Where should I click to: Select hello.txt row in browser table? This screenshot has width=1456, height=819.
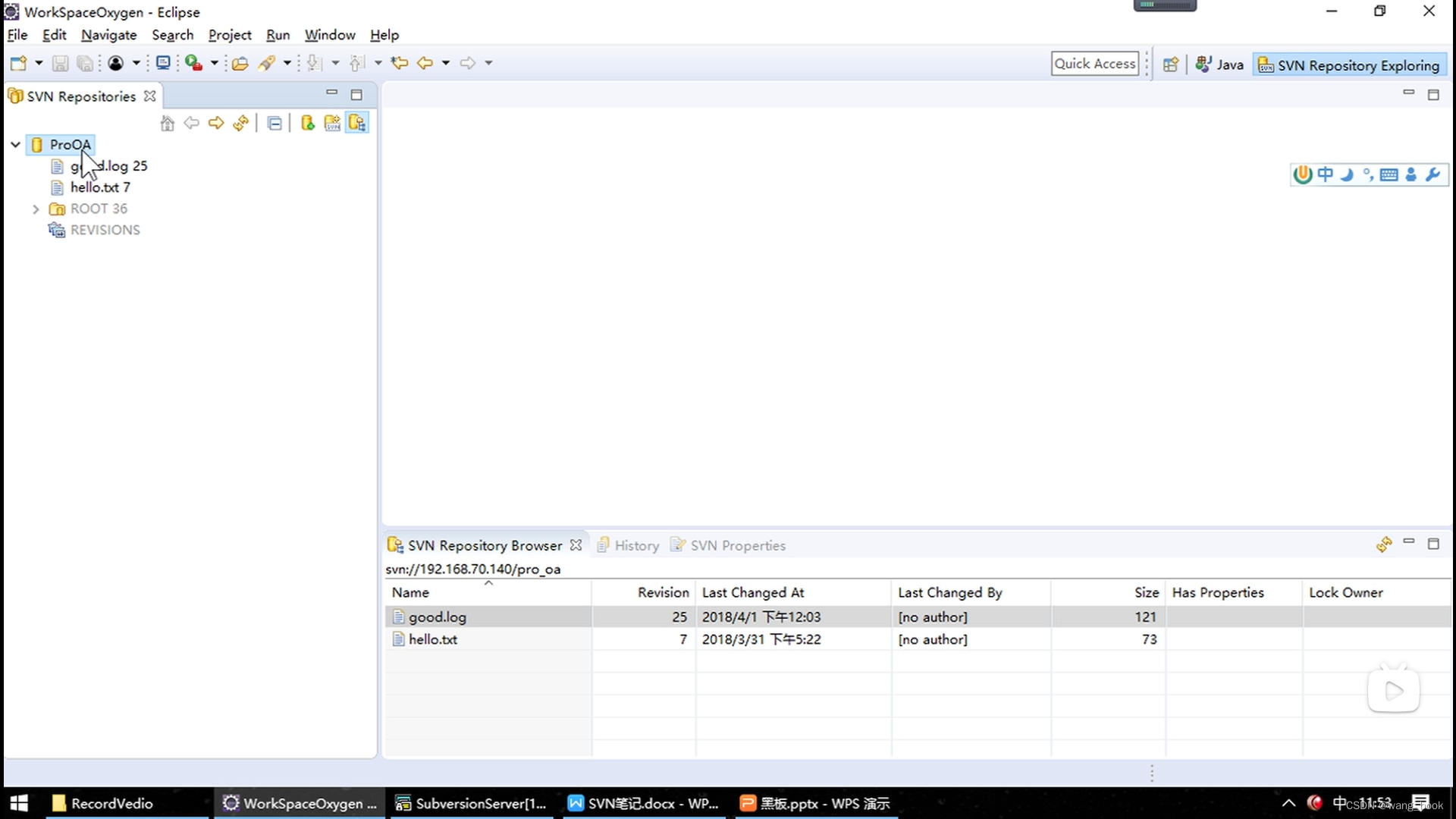click(x=918, y=639)
